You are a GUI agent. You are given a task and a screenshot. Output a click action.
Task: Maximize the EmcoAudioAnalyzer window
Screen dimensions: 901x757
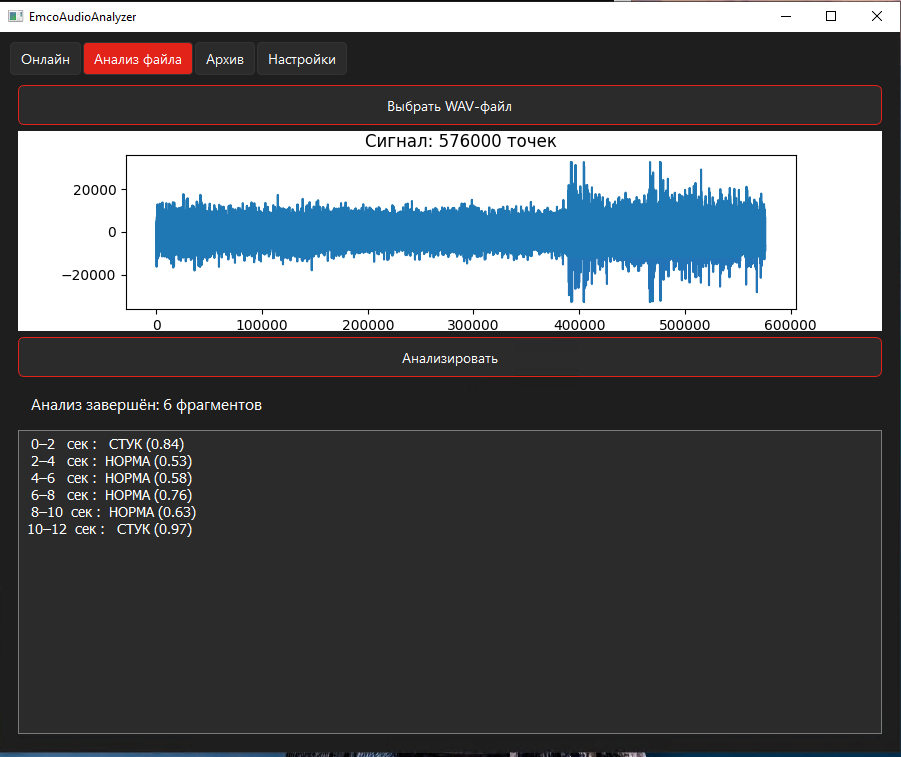(831, 16)
